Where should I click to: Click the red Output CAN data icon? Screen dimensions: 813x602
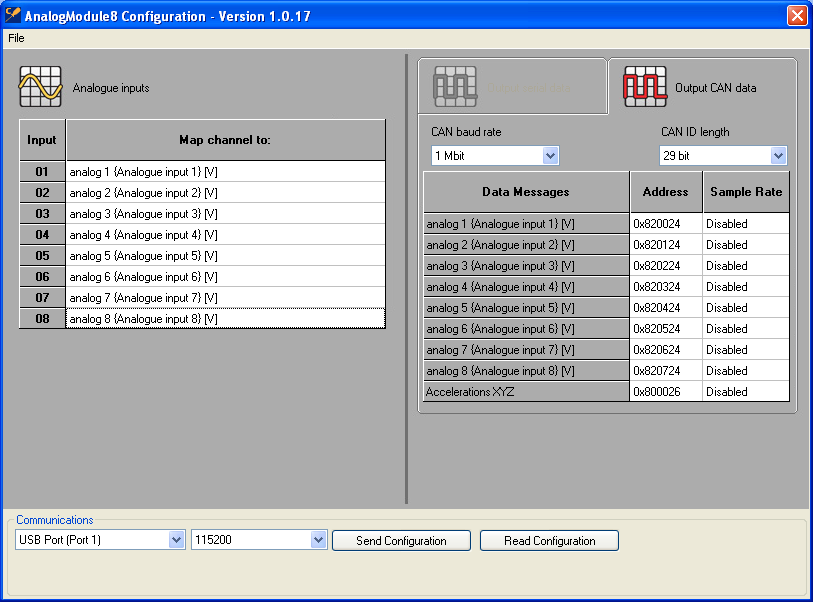tap(645, 87)
